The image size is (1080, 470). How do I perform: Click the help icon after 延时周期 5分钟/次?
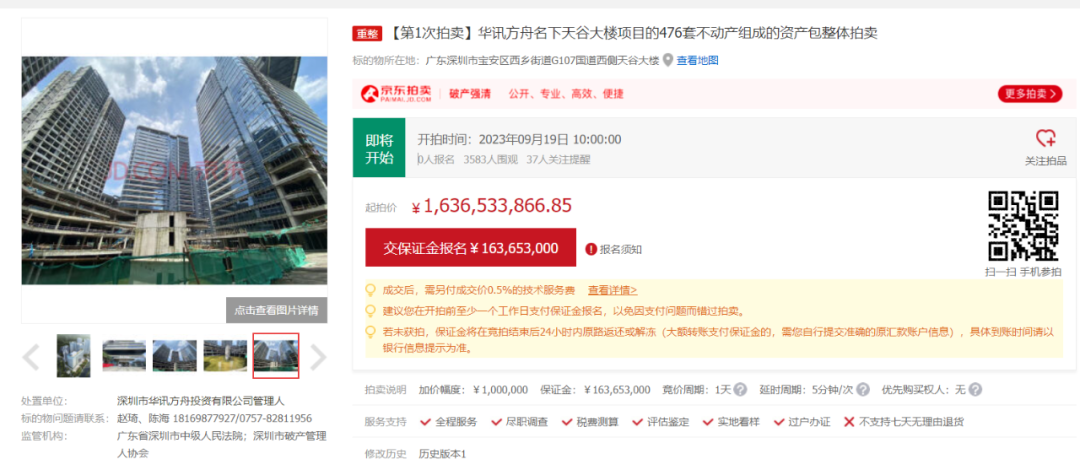click(862, 389)
